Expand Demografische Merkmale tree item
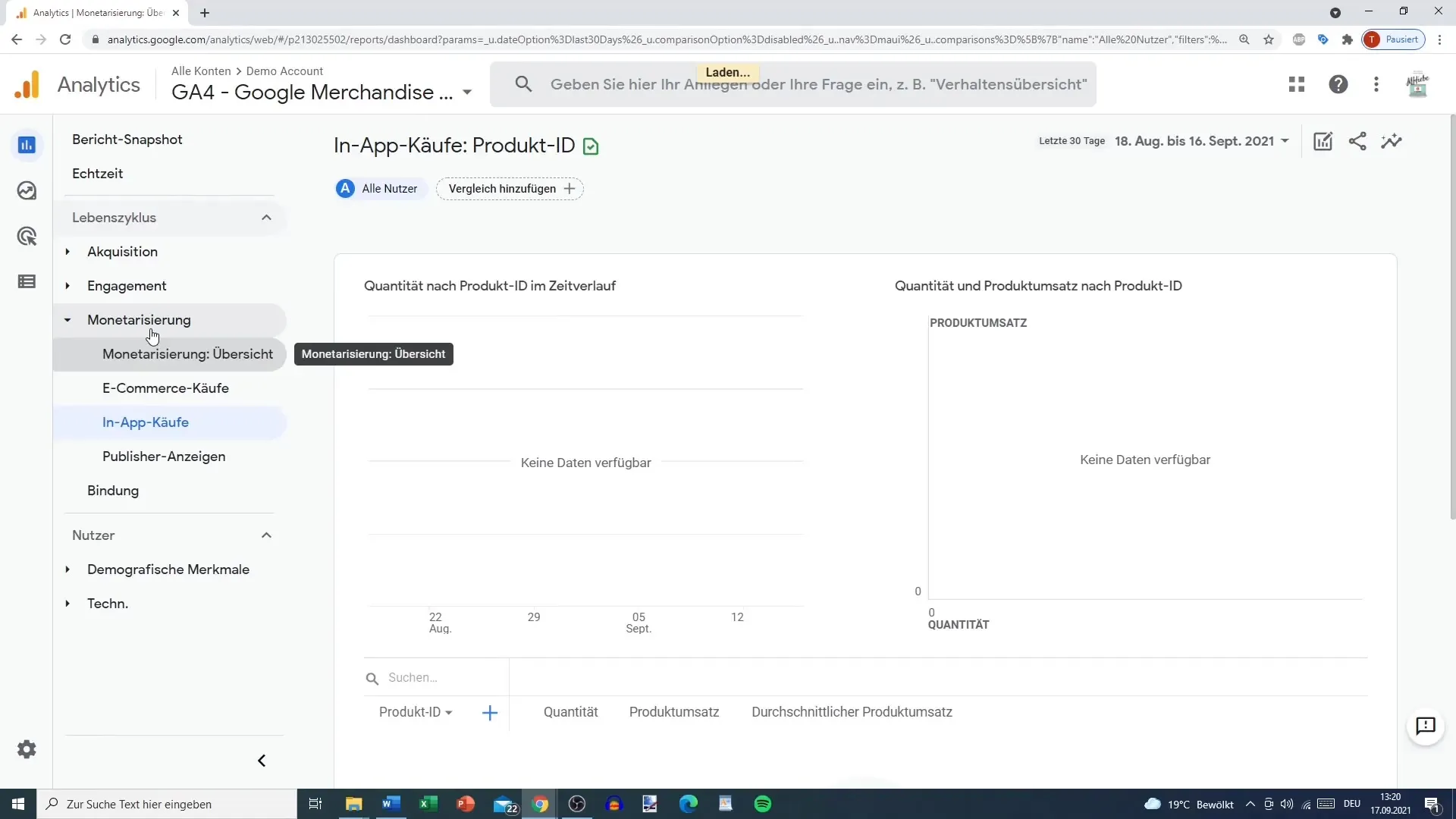 [67, 570]
